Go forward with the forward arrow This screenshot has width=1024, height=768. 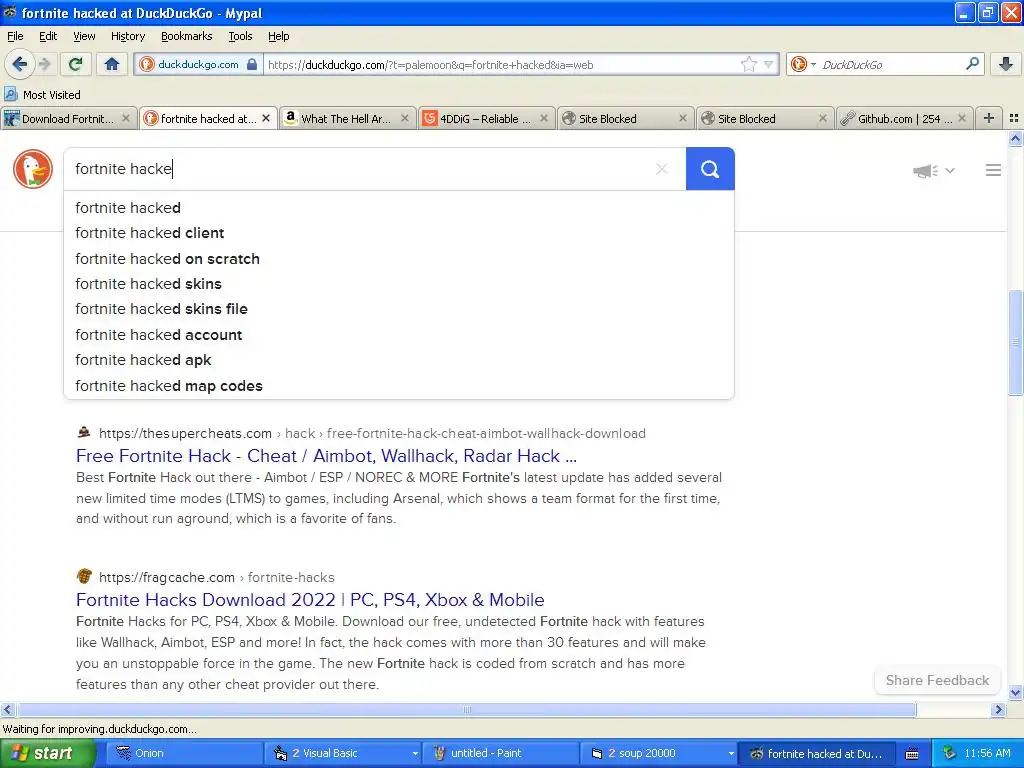[44, 64]
